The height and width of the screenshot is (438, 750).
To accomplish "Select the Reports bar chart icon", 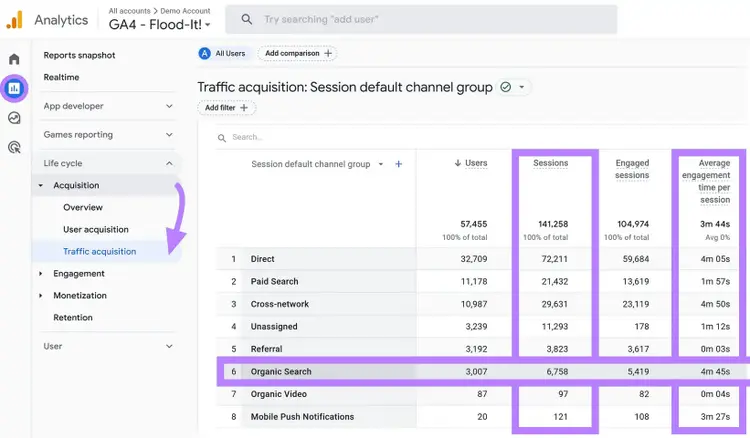I will tap(14, 88).
